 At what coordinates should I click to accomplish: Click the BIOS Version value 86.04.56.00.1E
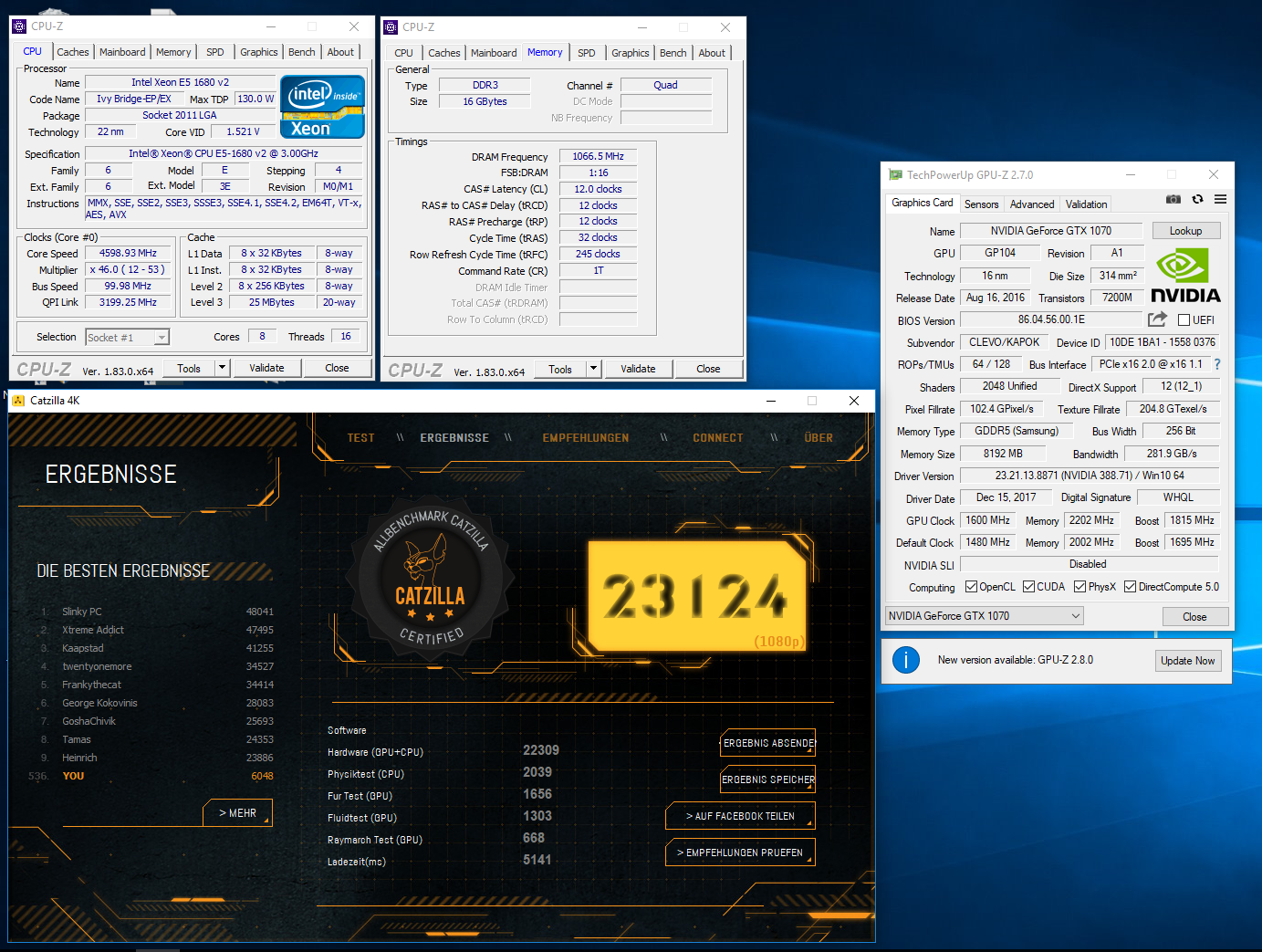1051,319
